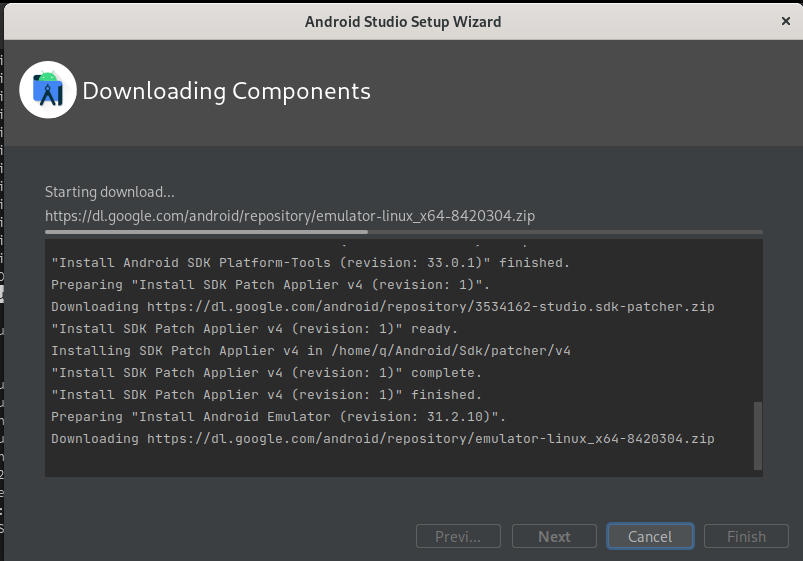Click the log pane vertical scrollbar
Viewport: 803px width, 561px height.
coord(758,435)
